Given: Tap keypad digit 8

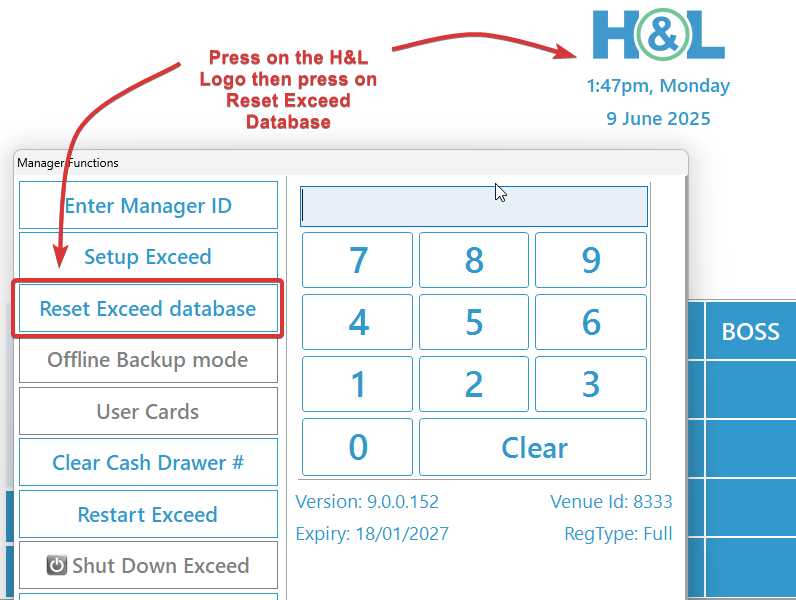Looking at the screenshot, I should [x=474, y=260].
